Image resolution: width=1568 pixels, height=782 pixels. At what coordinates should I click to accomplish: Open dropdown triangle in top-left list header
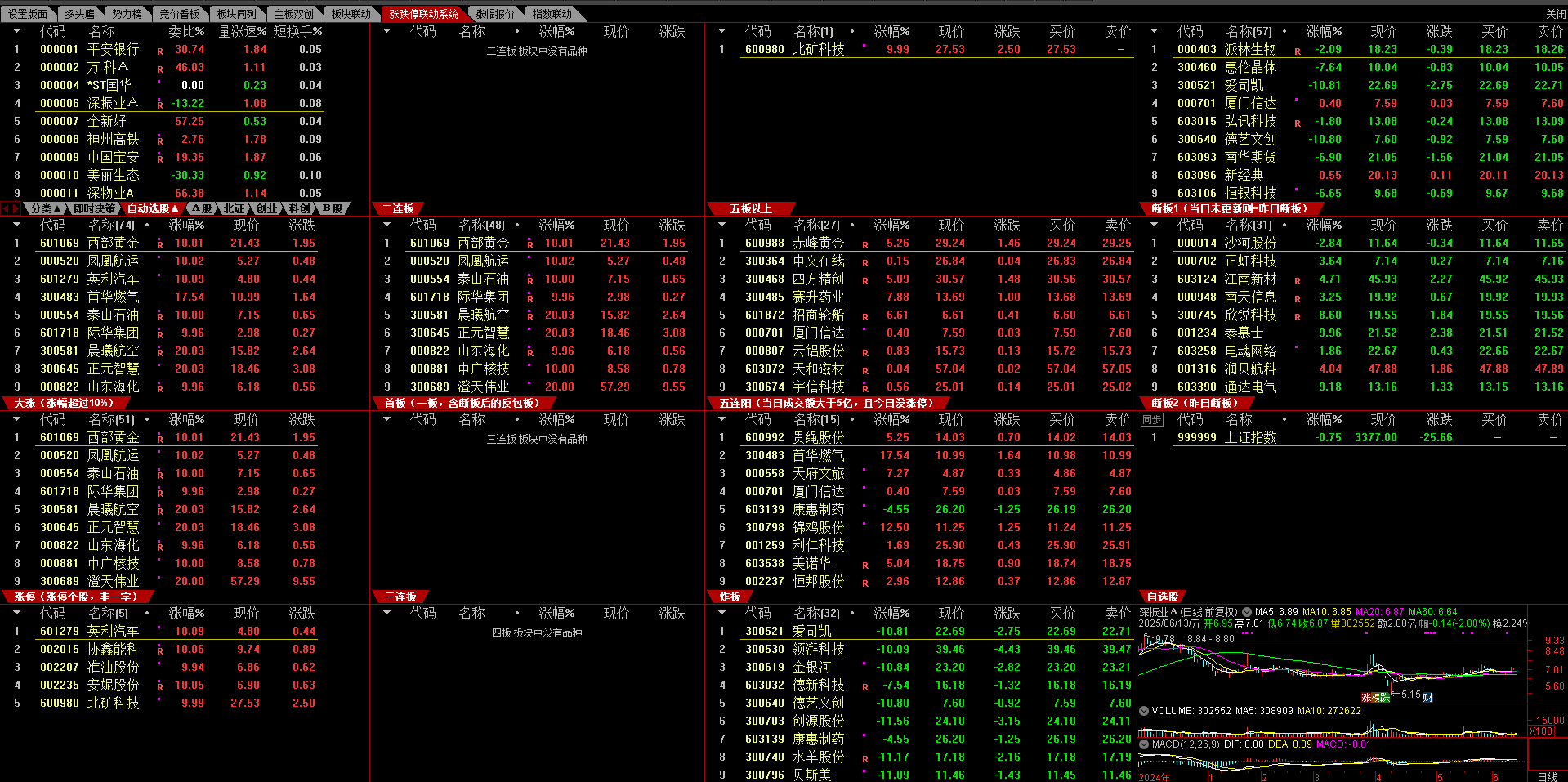click(16, 31)
